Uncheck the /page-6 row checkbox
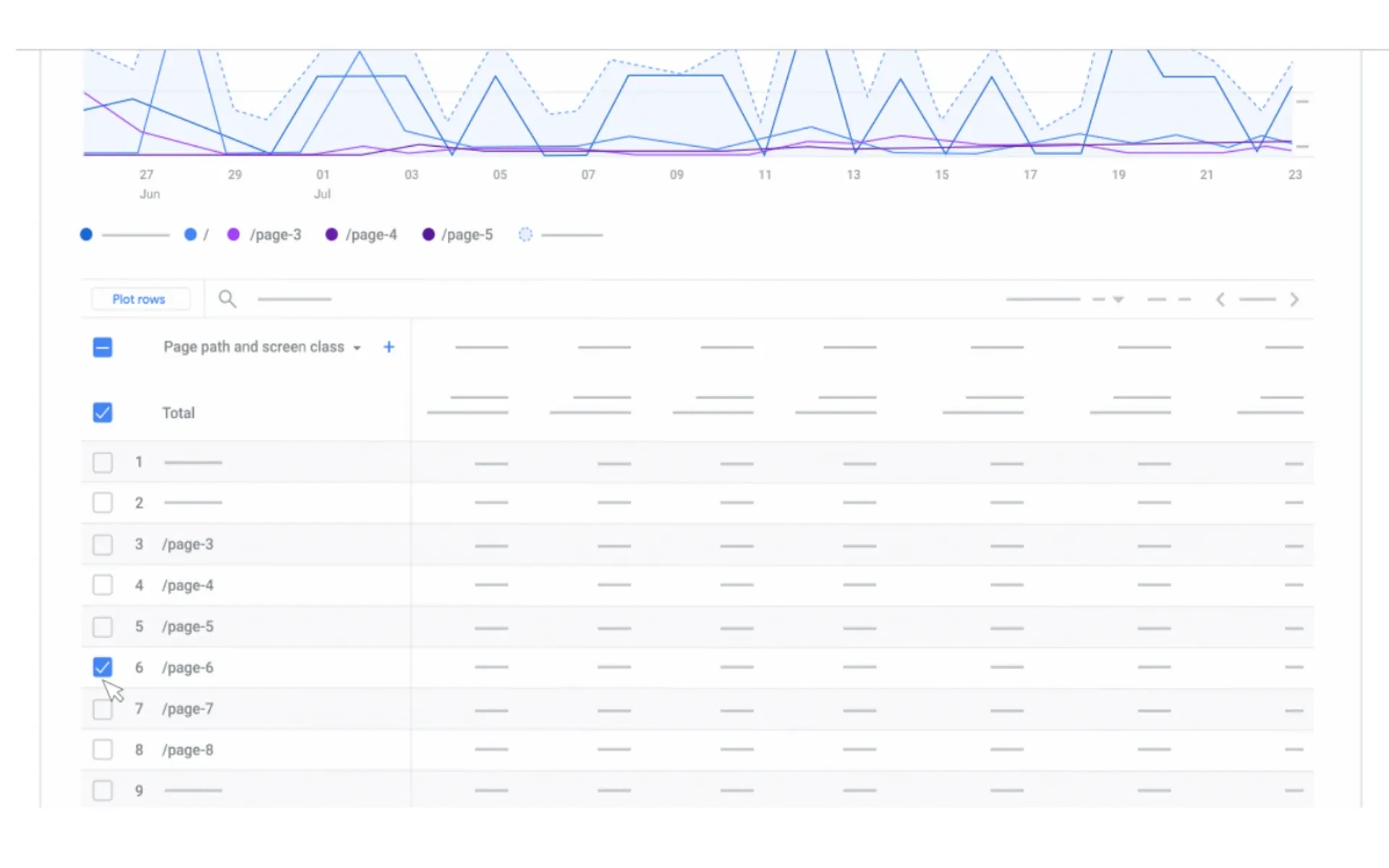 102,667
